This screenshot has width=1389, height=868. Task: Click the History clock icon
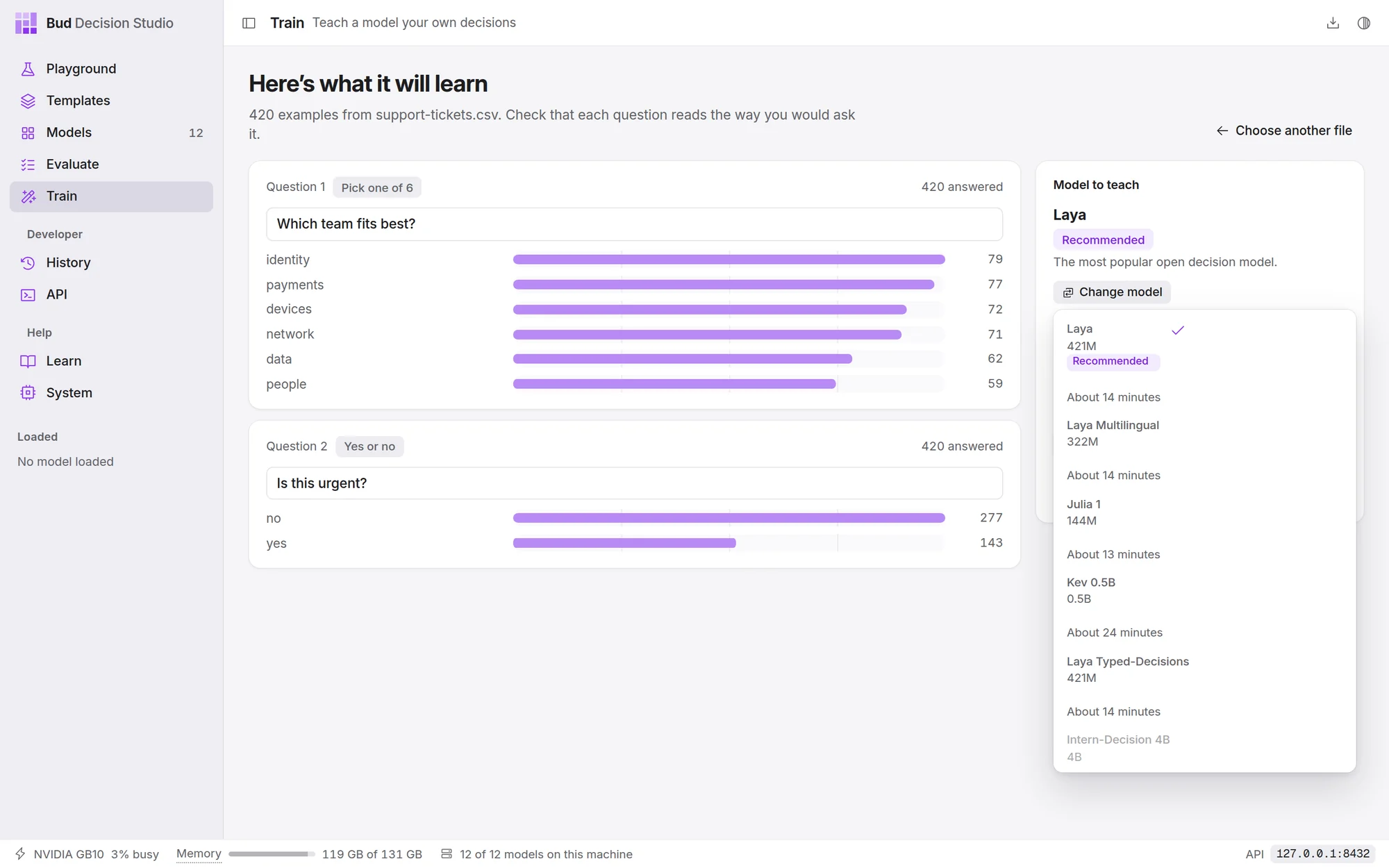coord(28,262)
